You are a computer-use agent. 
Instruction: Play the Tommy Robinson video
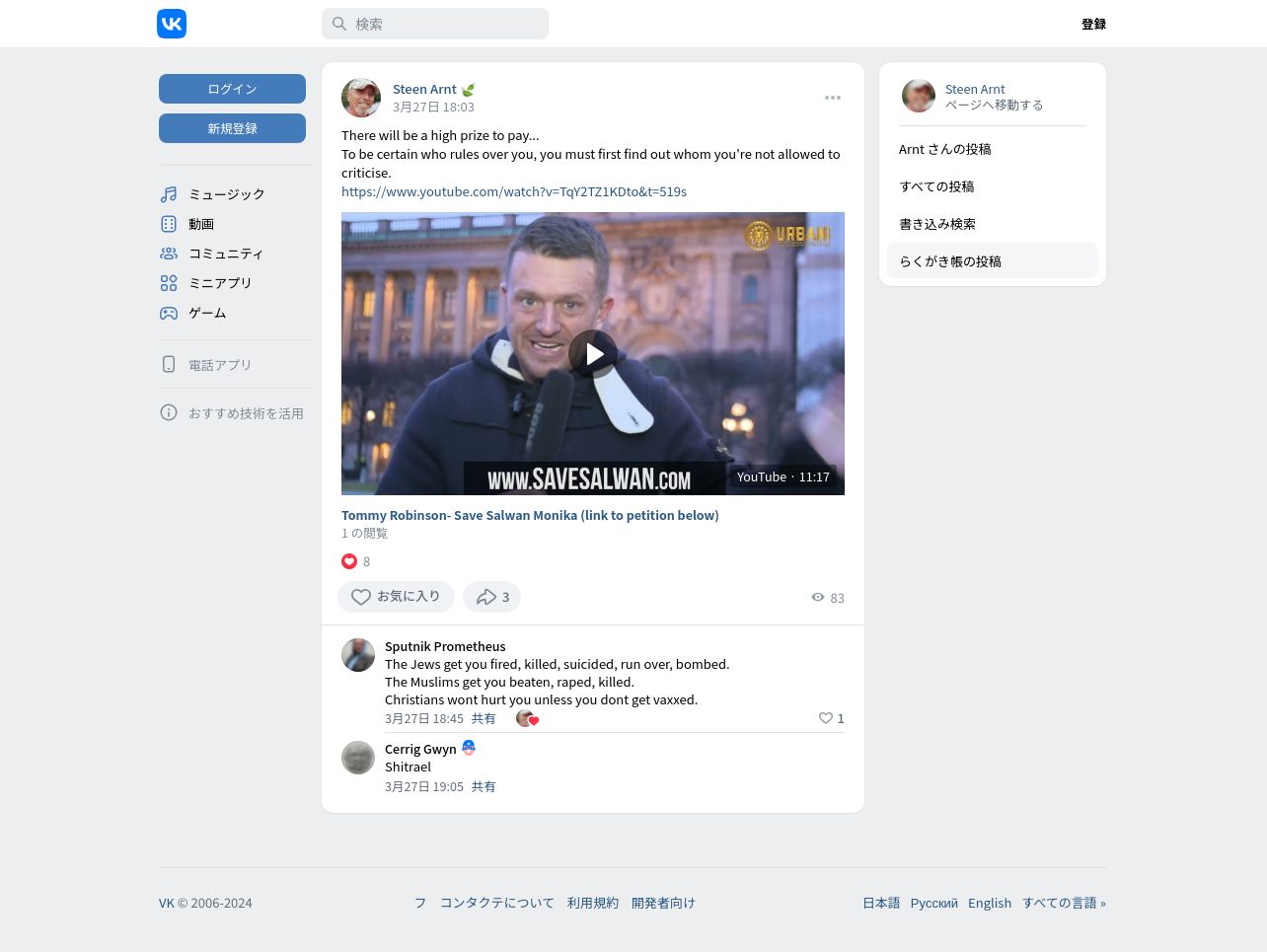(593, 354)
